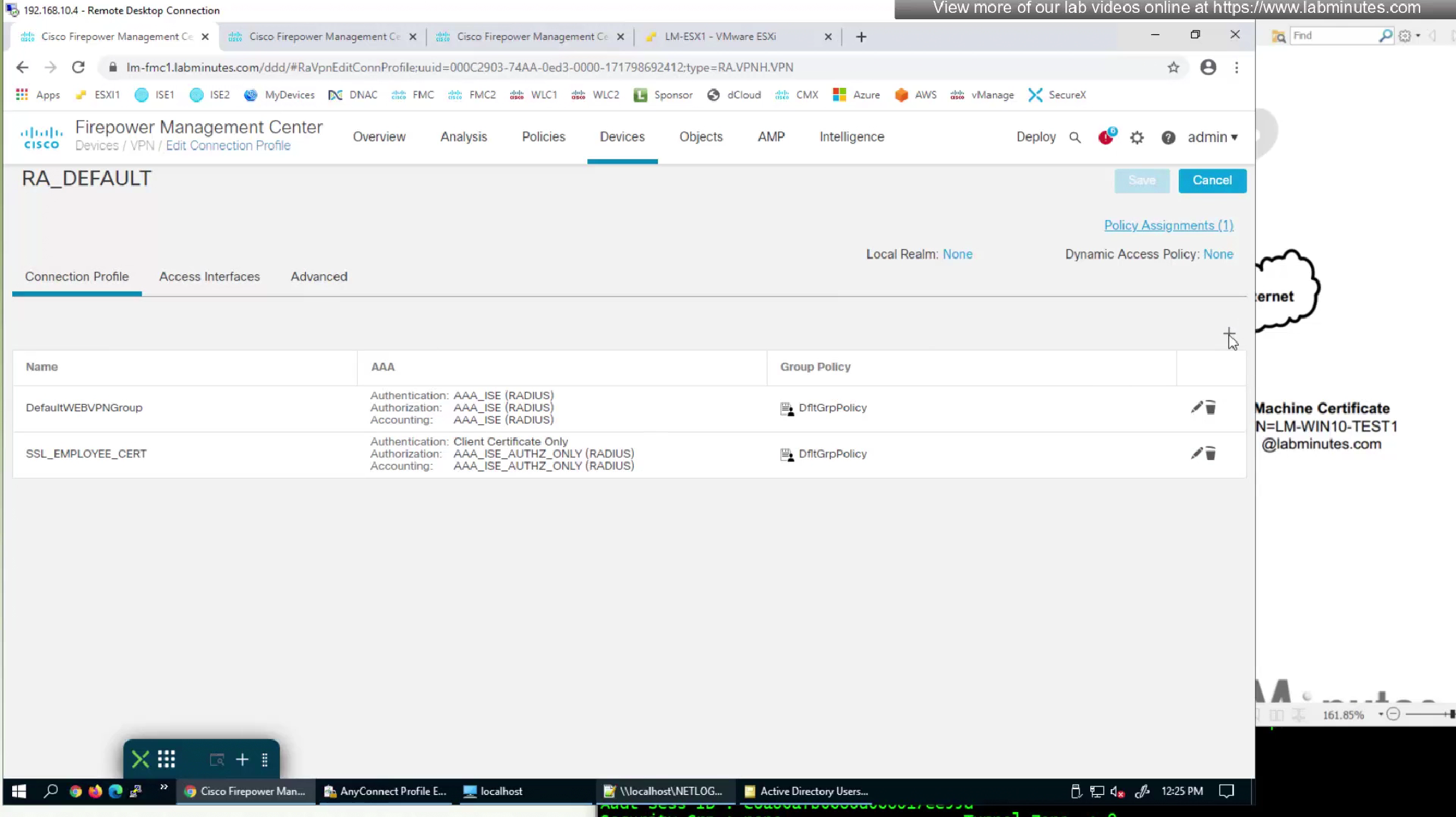Switch to Access Interfaces tab
Viewport: 1456px width, 817px height.
209,276
